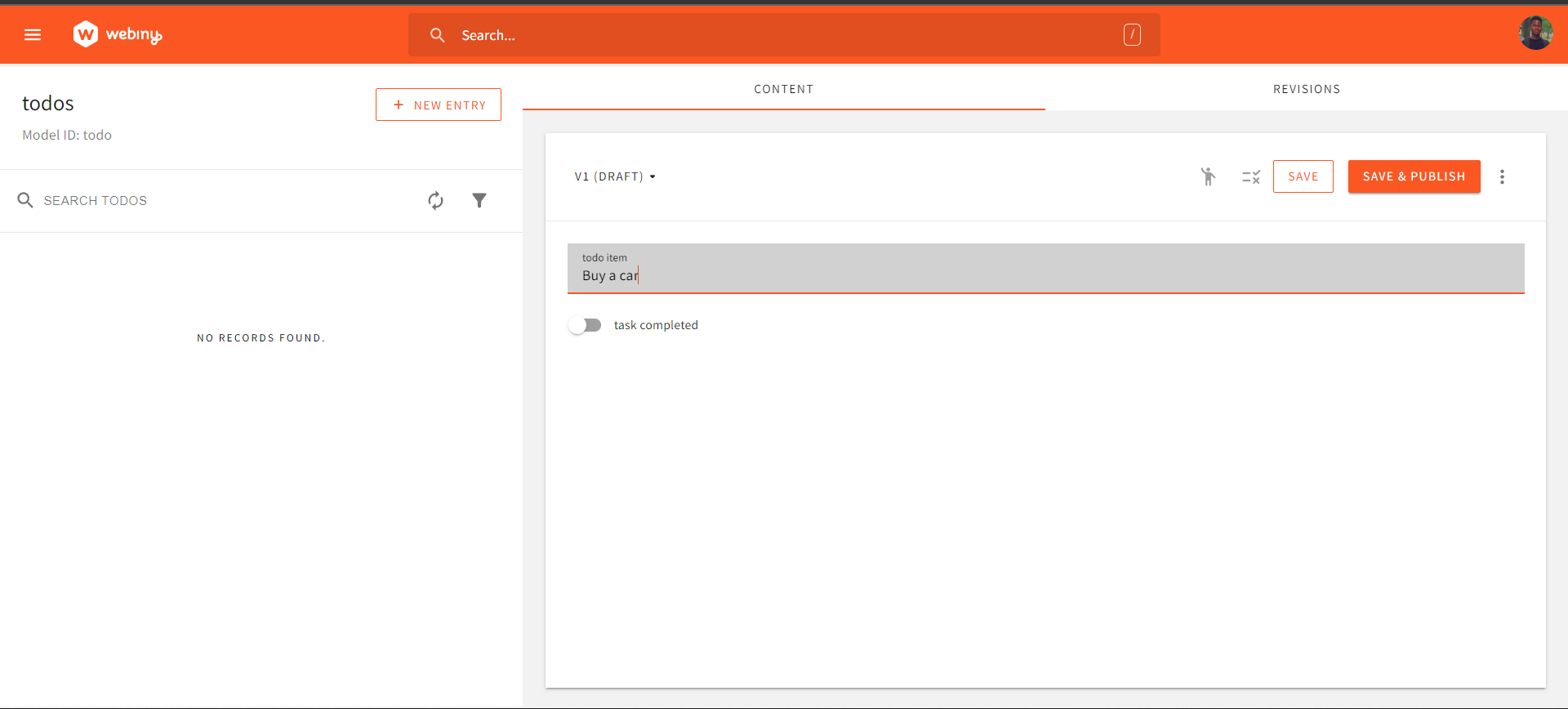Focus the todo item text field
The width and height of the screenshot is (1568, 709).
click(1045, 276)
